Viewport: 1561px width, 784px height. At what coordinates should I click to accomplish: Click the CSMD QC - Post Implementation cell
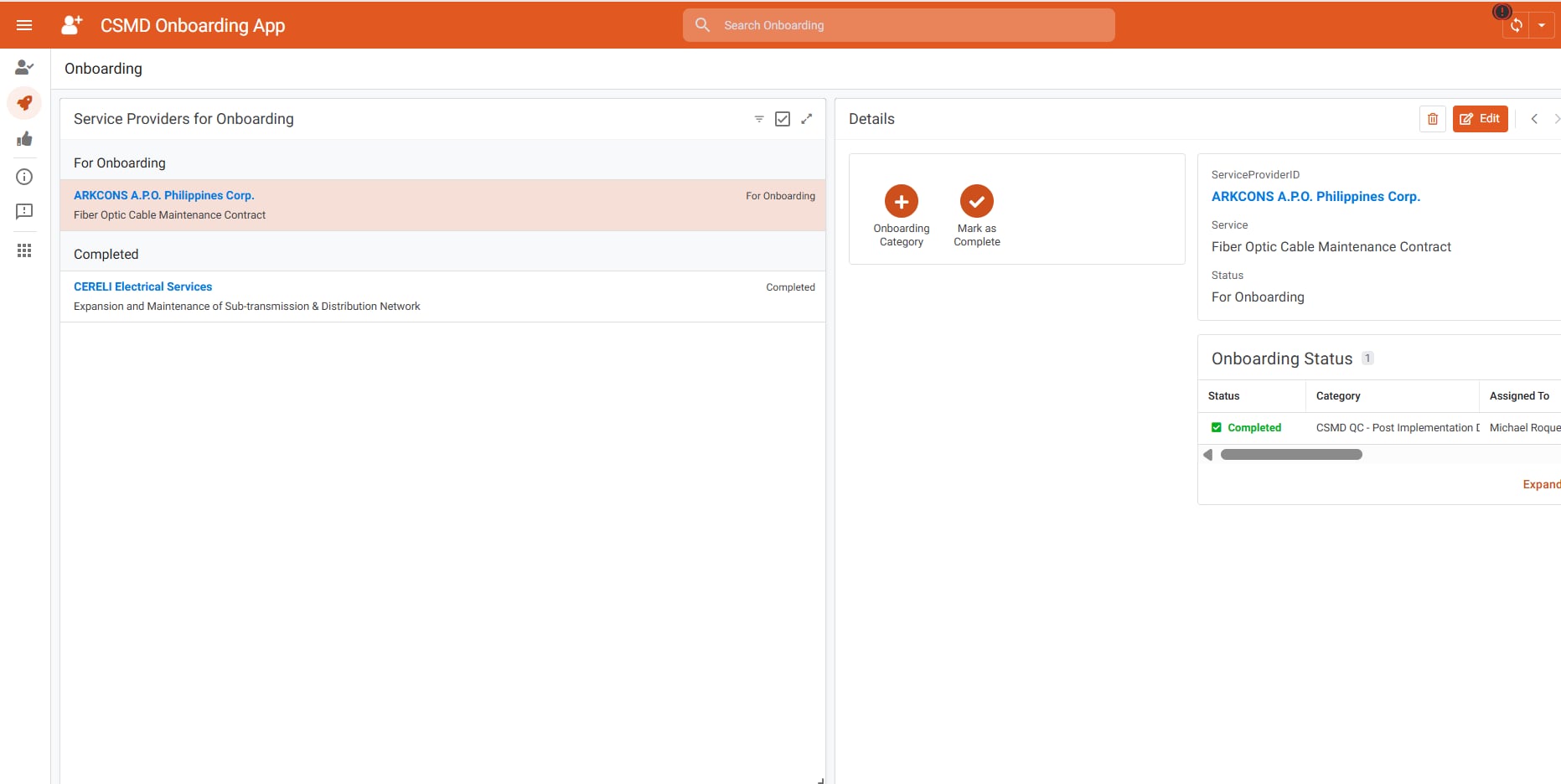(1393, 427)
